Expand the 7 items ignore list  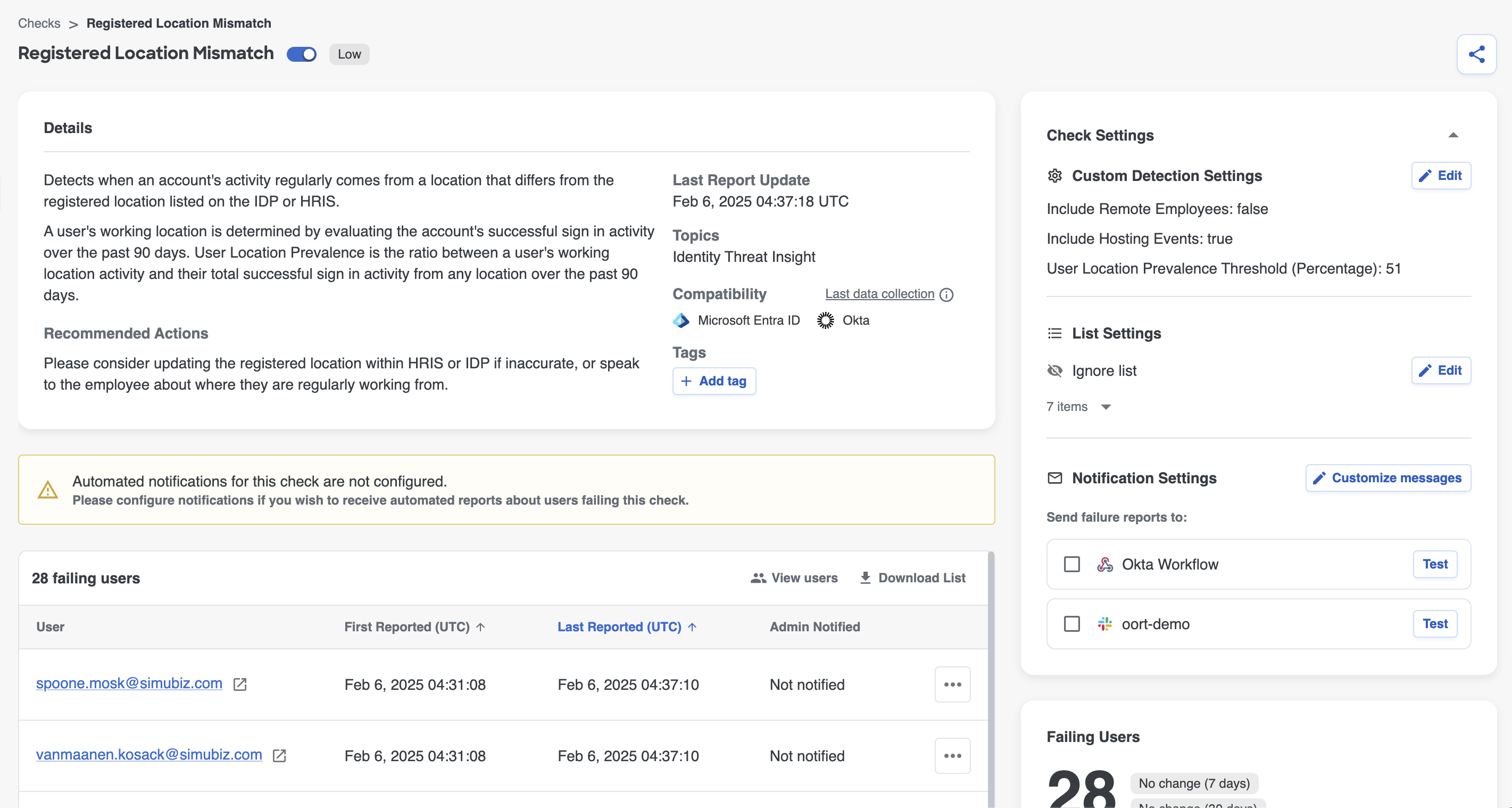(1105, 407)
